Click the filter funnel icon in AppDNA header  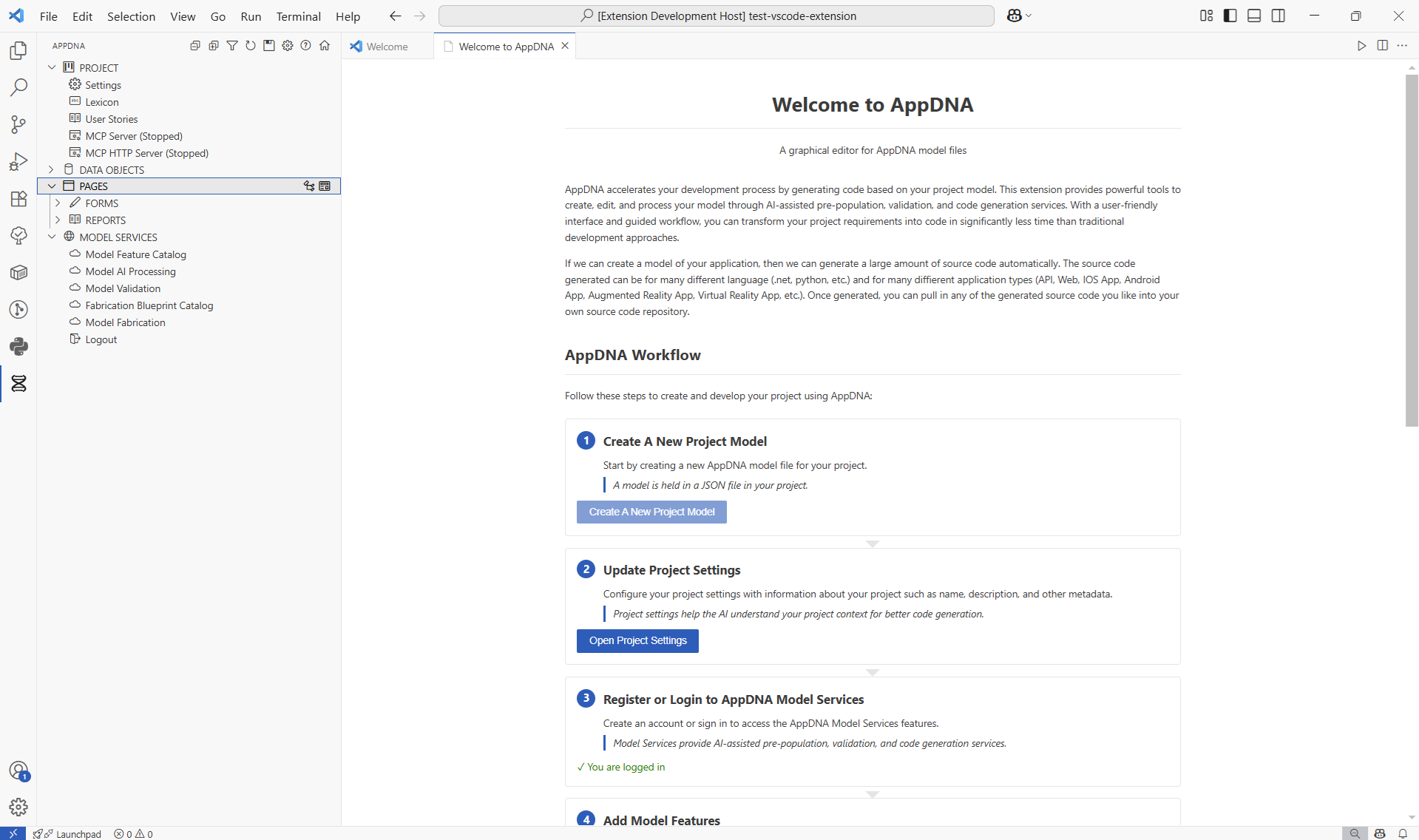click(x=232, y=46)
